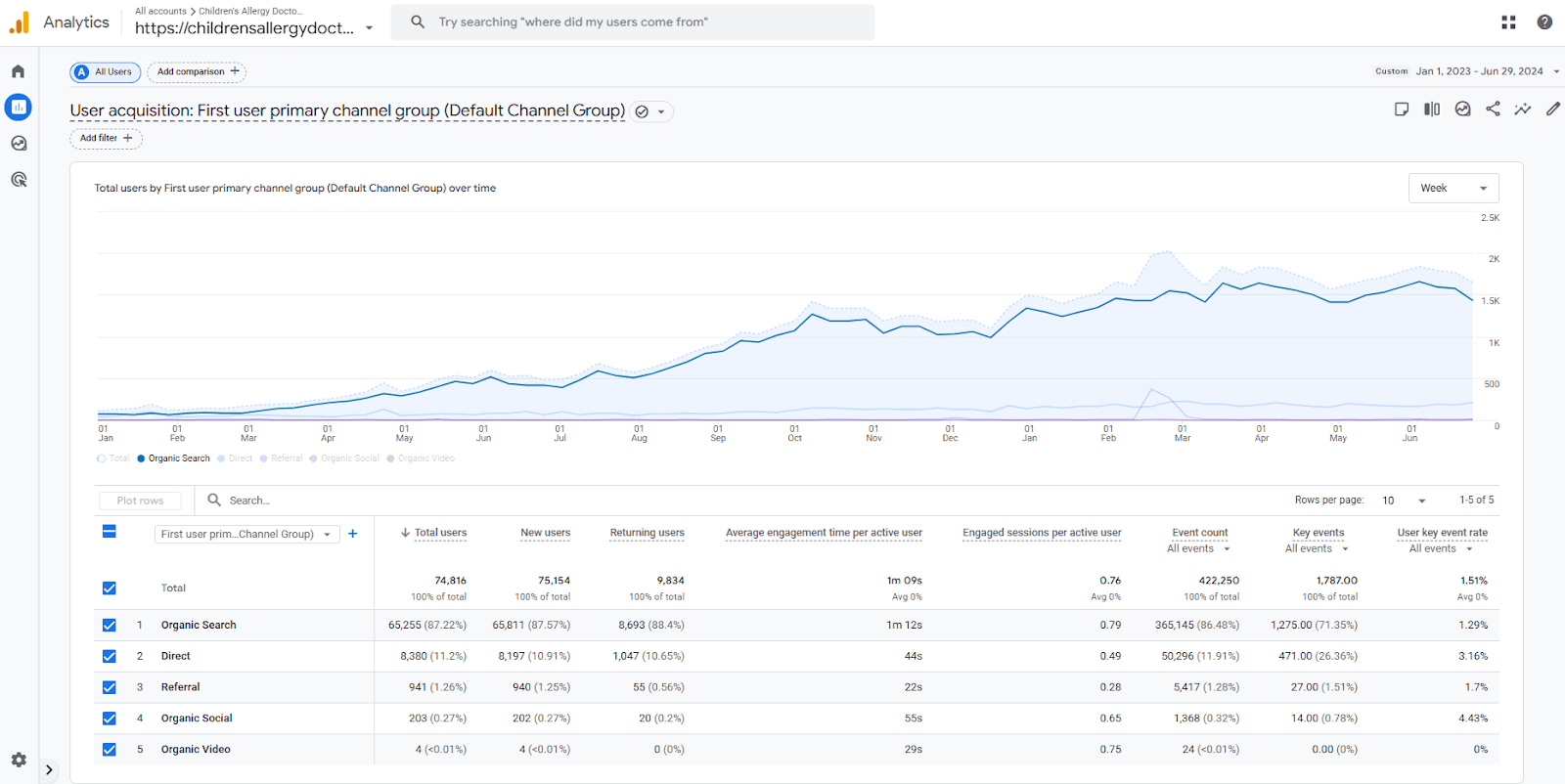The width and height of the screenshot is (1565, 784).
Task: Open the Week granularity dropdown
Action: 1453,189
